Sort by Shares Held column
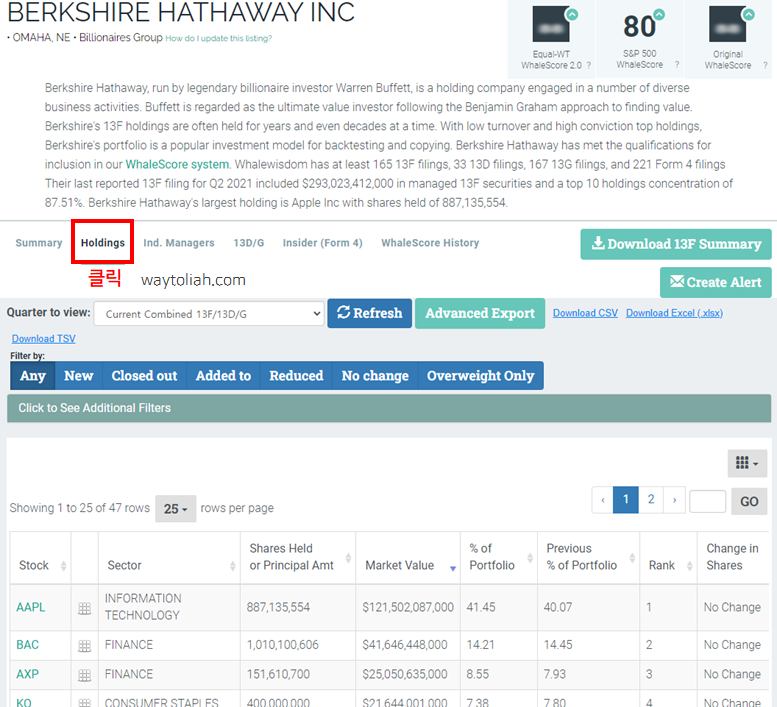Screen dimensions: 777x707 (x=298, y=558)
